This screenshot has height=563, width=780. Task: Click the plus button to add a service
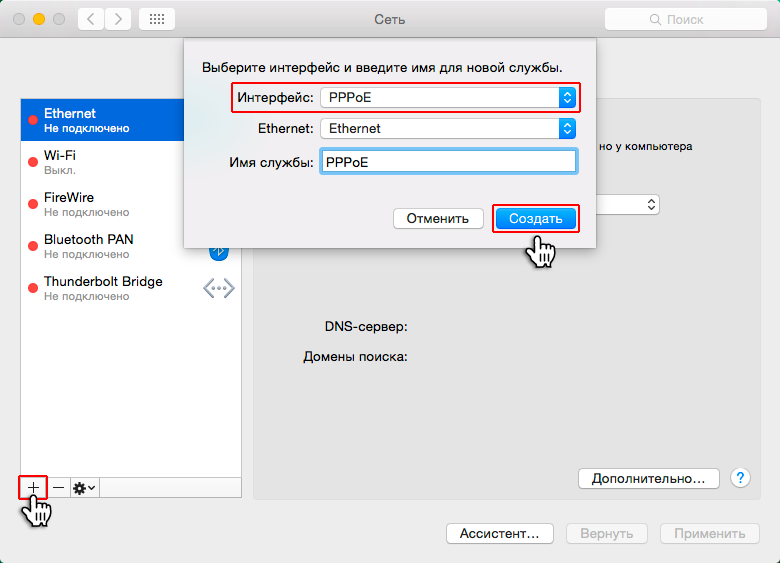click(33, 487)
